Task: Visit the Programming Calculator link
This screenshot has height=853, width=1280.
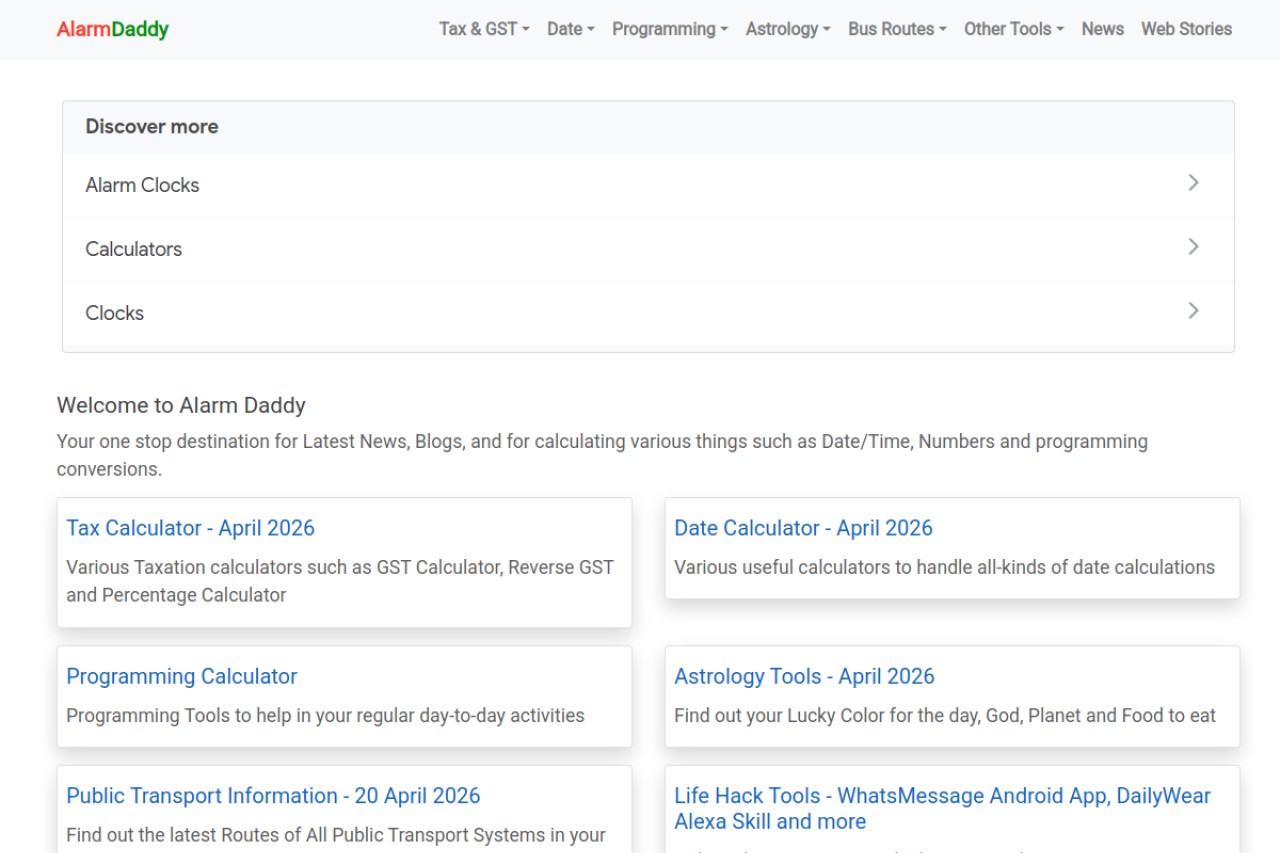Action: (182, 676)
